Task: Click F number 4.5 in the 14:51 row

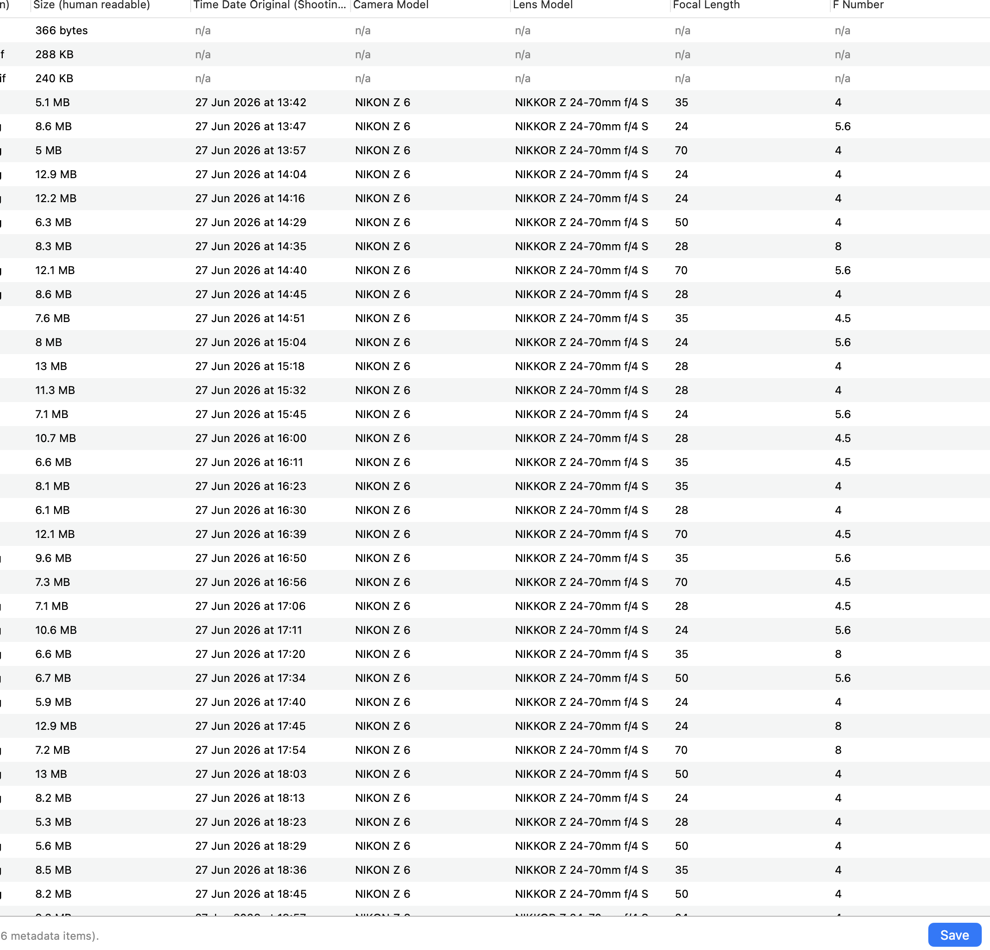Action: pyautogui.click(x=842, y=318)
